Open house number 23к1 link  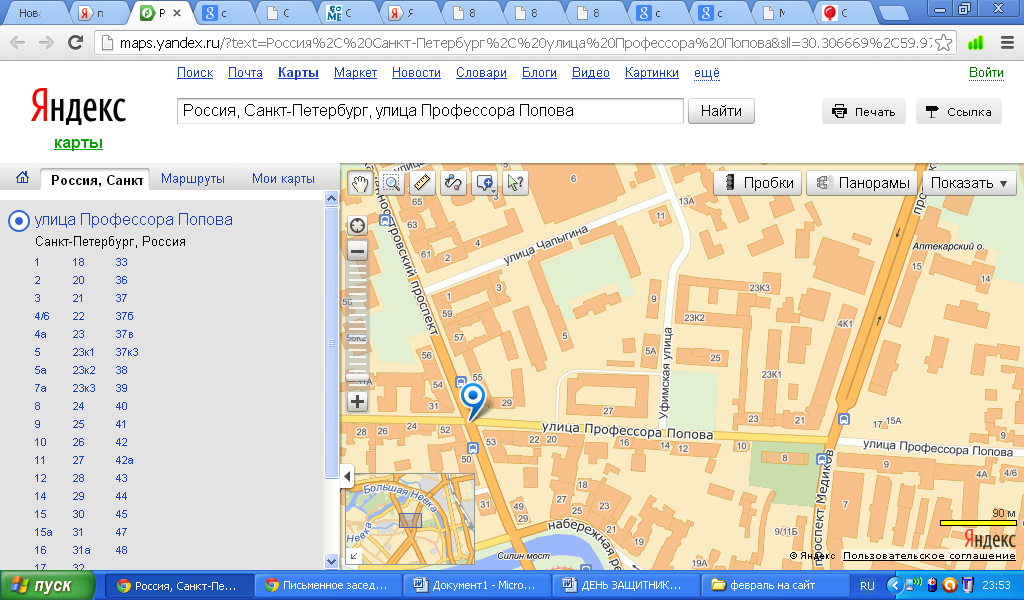[83, 352]
